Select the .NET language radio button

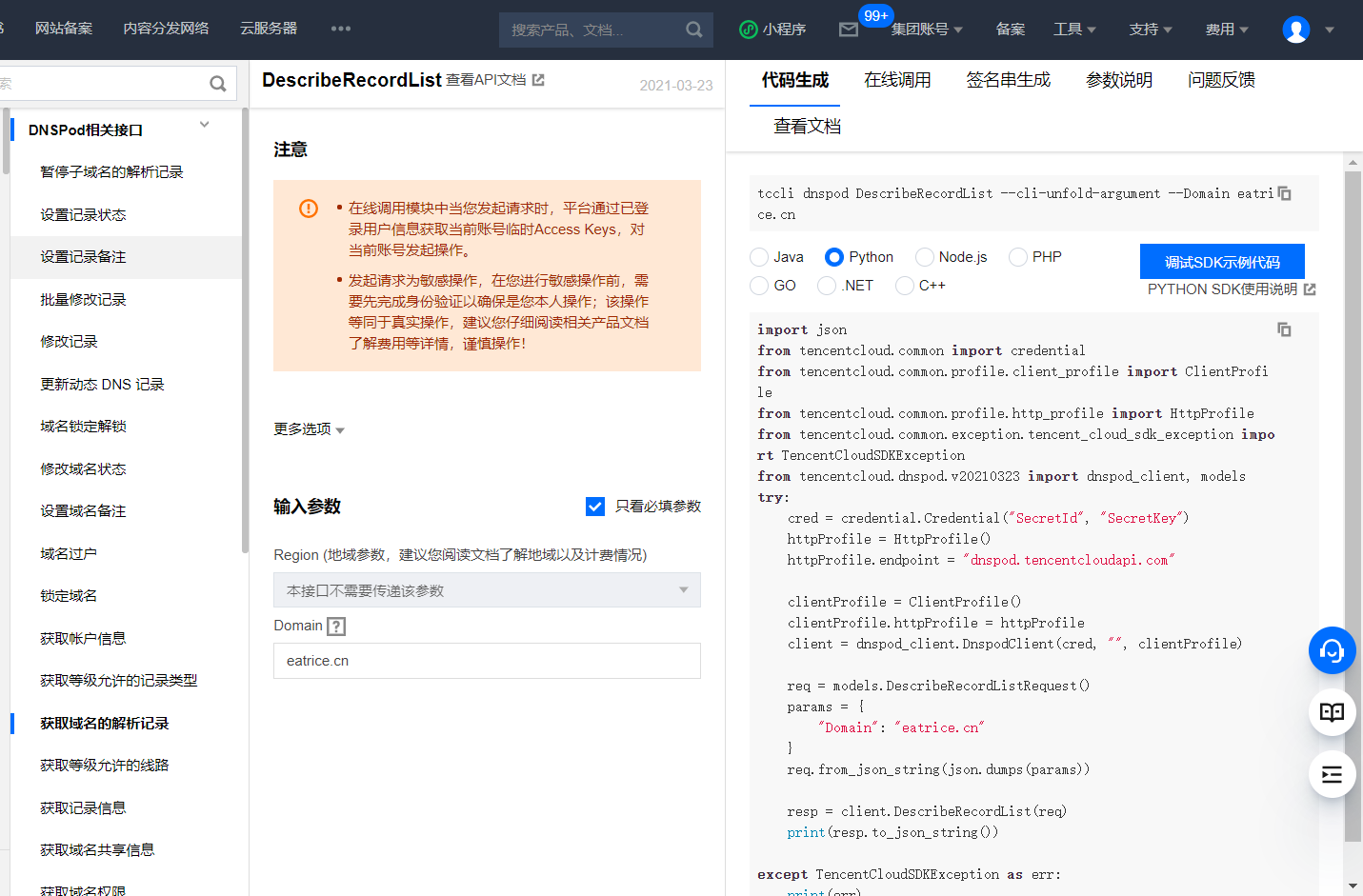(x=827, y=286)
